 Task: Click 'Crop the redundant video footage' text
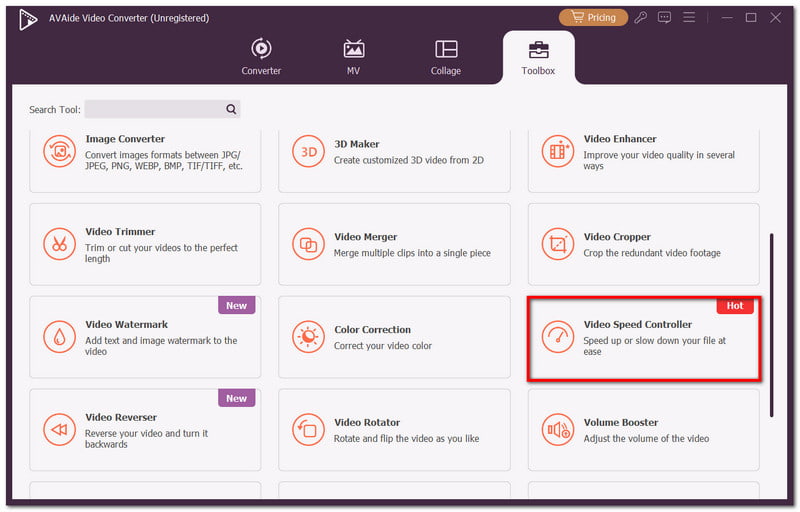tap(652, 253)
